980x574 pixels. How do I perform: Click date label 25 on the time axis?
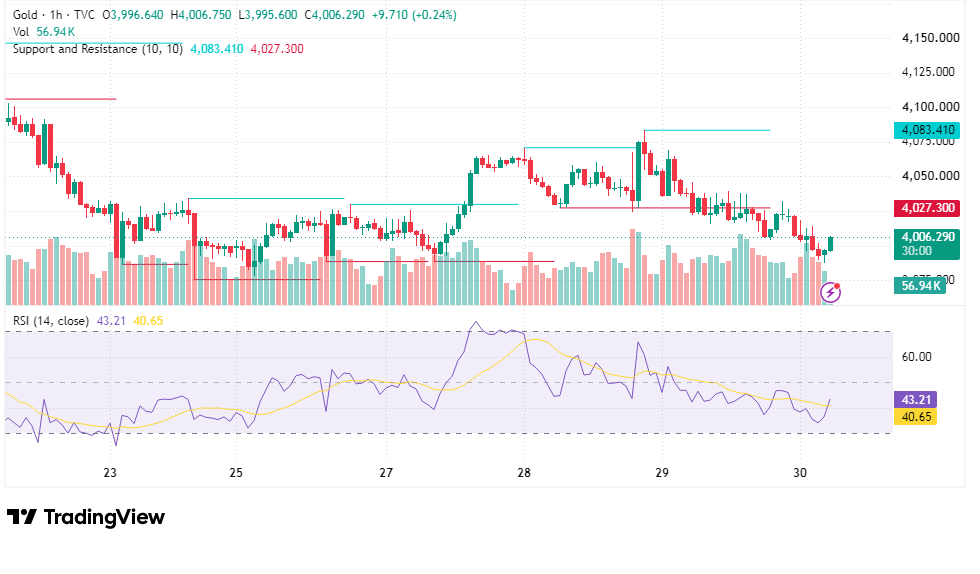(236, 473)
